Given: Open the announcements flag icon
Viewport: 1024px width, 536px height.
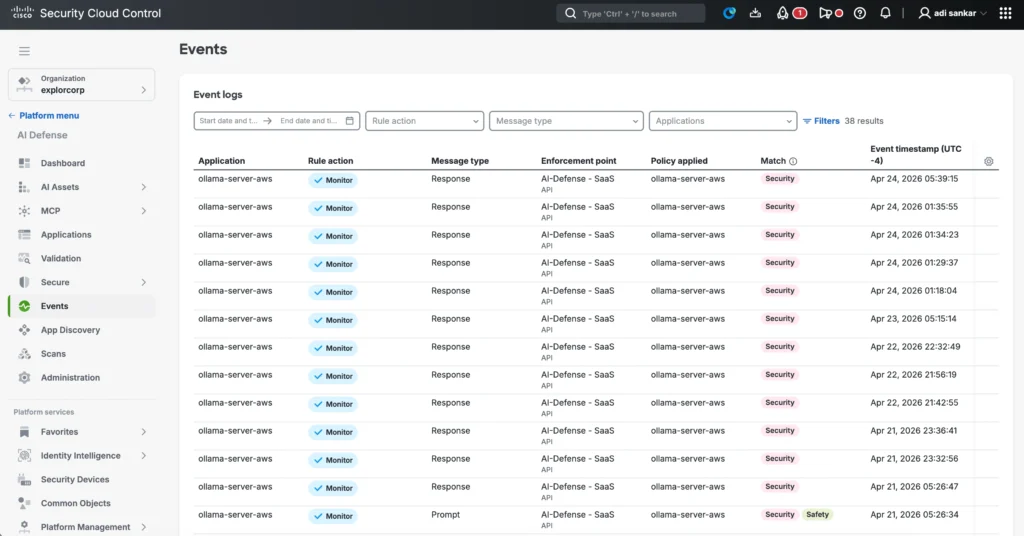Looking at the screenshot, I should tap(825, 13).
